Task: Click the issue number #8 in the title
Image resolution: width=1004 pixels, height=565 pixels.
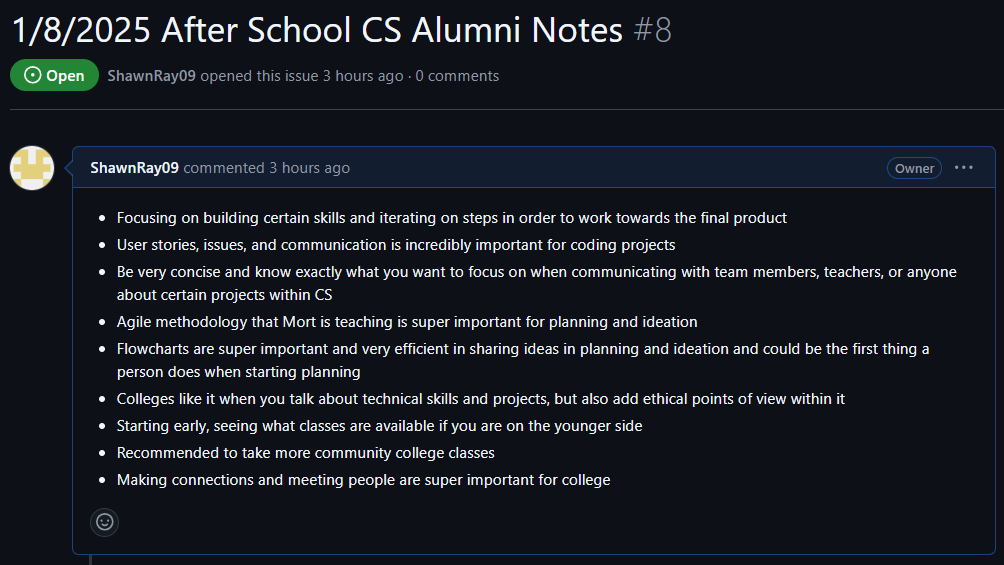Action: tap(652, 30)
